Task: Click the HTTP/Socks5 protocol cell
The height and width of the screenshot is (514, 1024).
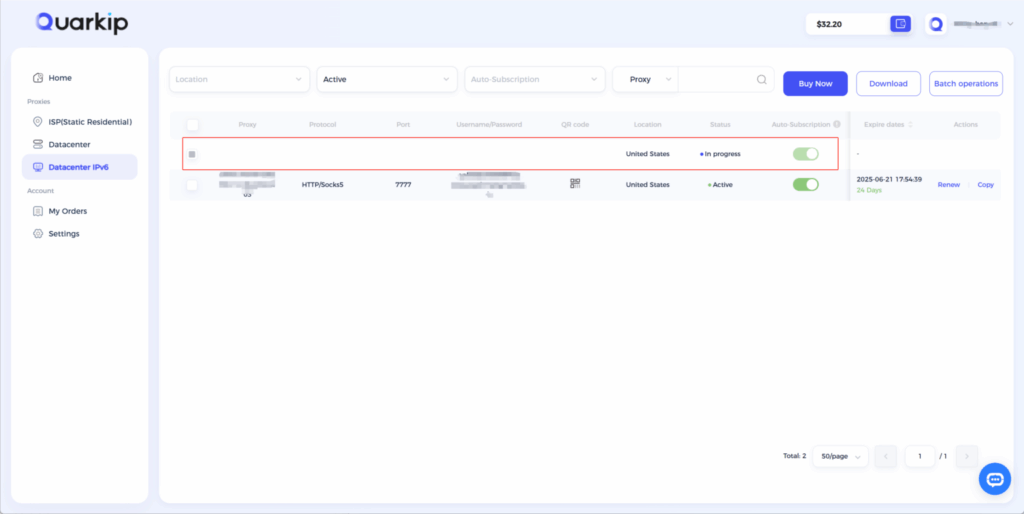Action: point(323,185)
